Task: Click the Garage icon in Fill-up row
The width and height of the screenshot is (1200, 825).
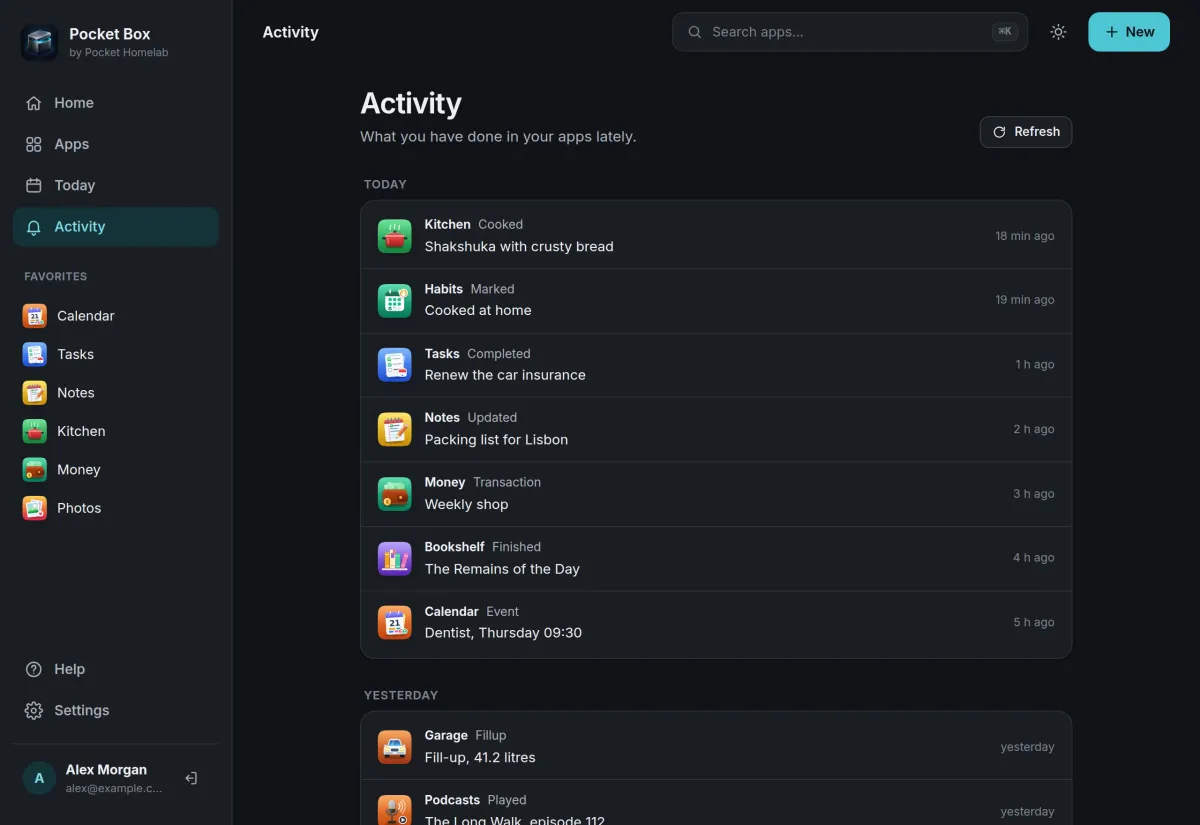Action: 394,747
